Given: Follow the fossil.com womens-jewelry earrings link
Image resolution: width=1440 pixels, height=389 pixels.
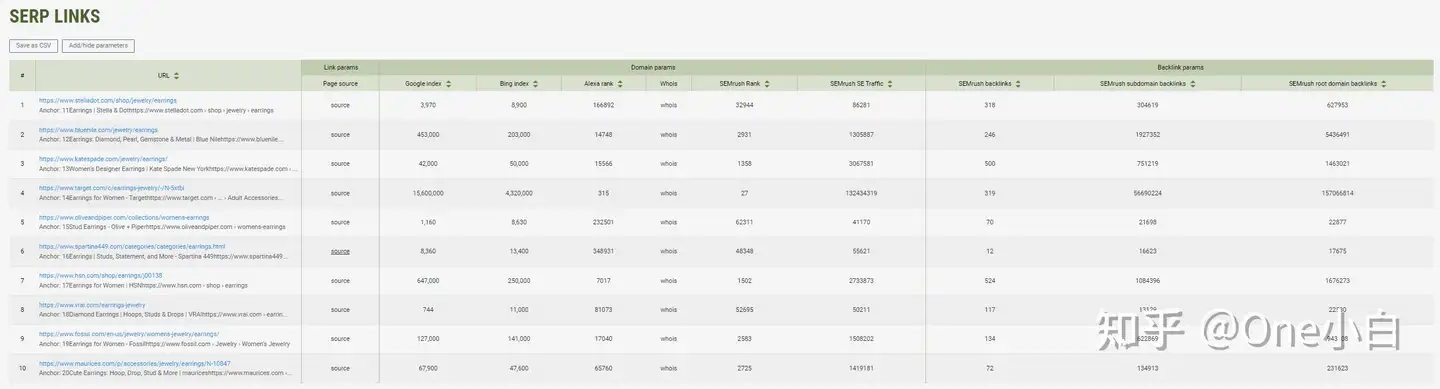Looking at the screenshot, I should coord(129,333).
